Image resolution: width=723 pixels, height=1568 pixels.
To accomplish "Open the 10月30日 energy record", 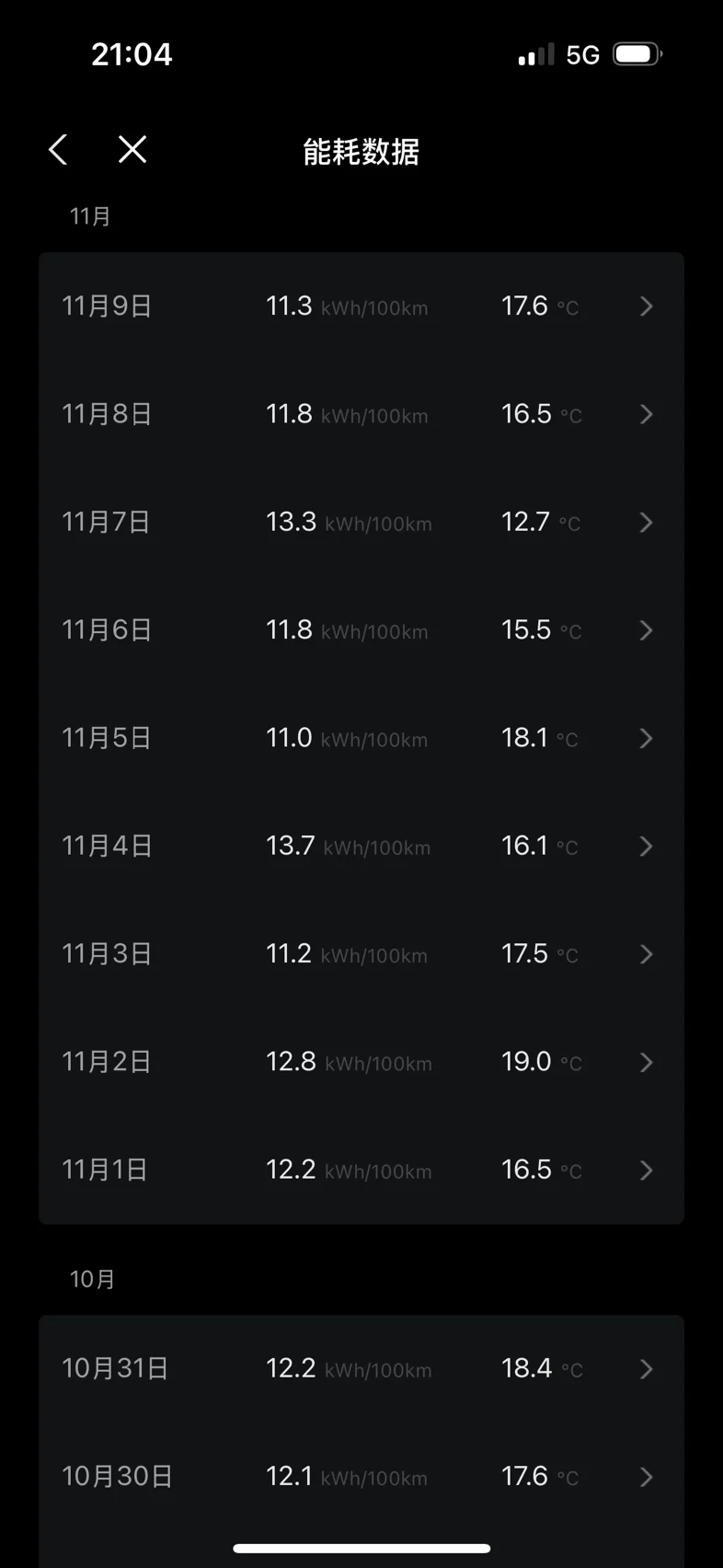I will pyautogui.click(x=361, y=1476).
